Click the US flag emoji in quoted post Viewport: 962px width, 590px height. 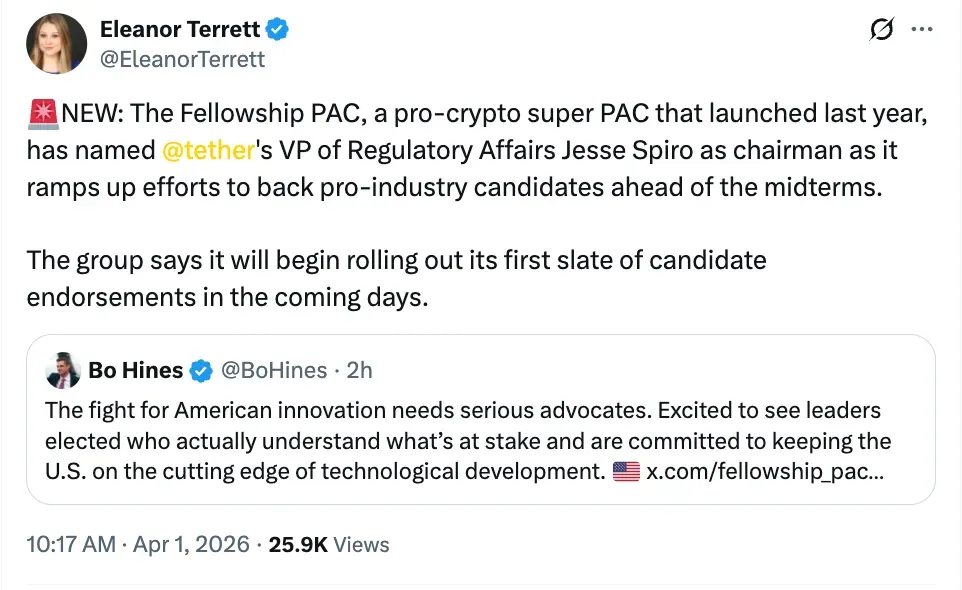coord(626,471)
